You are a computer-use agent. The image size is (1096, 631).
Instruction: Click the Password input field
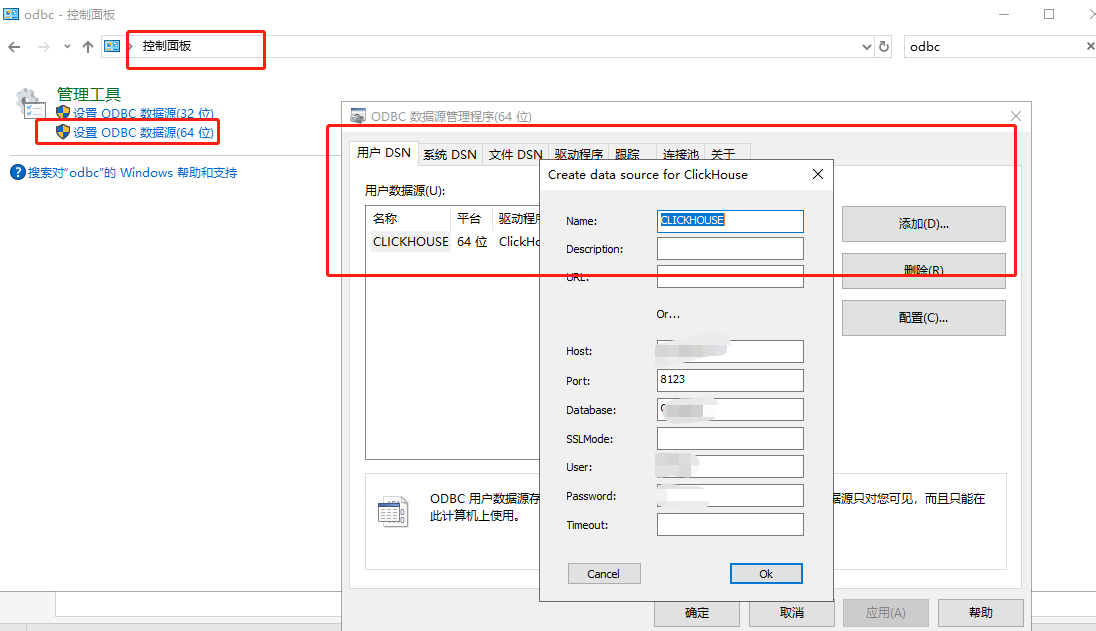pyautogui.click(x=730, y=495)
